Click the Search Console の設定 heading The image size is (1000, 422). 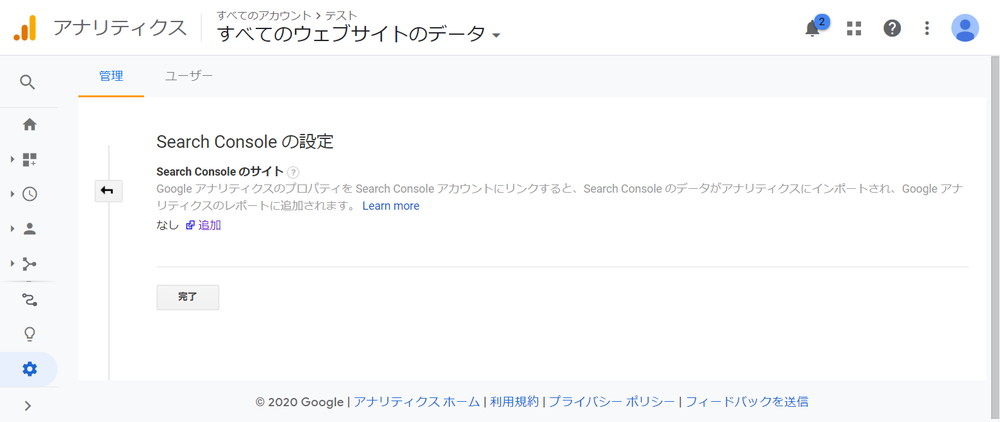tap(245, 142)
